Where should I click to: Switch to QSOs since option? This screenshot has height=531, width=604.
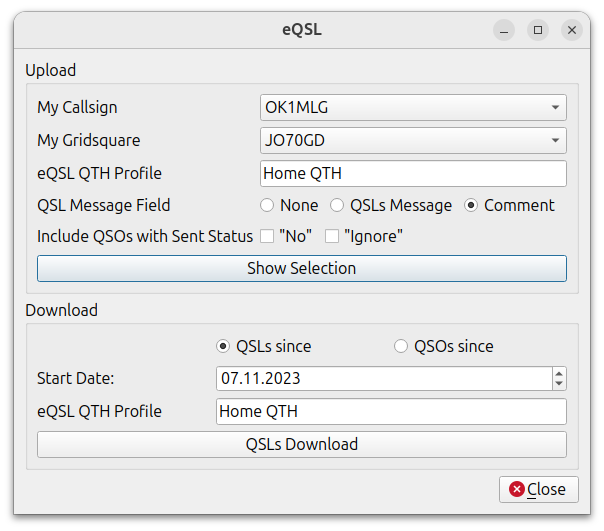[401, 346]
